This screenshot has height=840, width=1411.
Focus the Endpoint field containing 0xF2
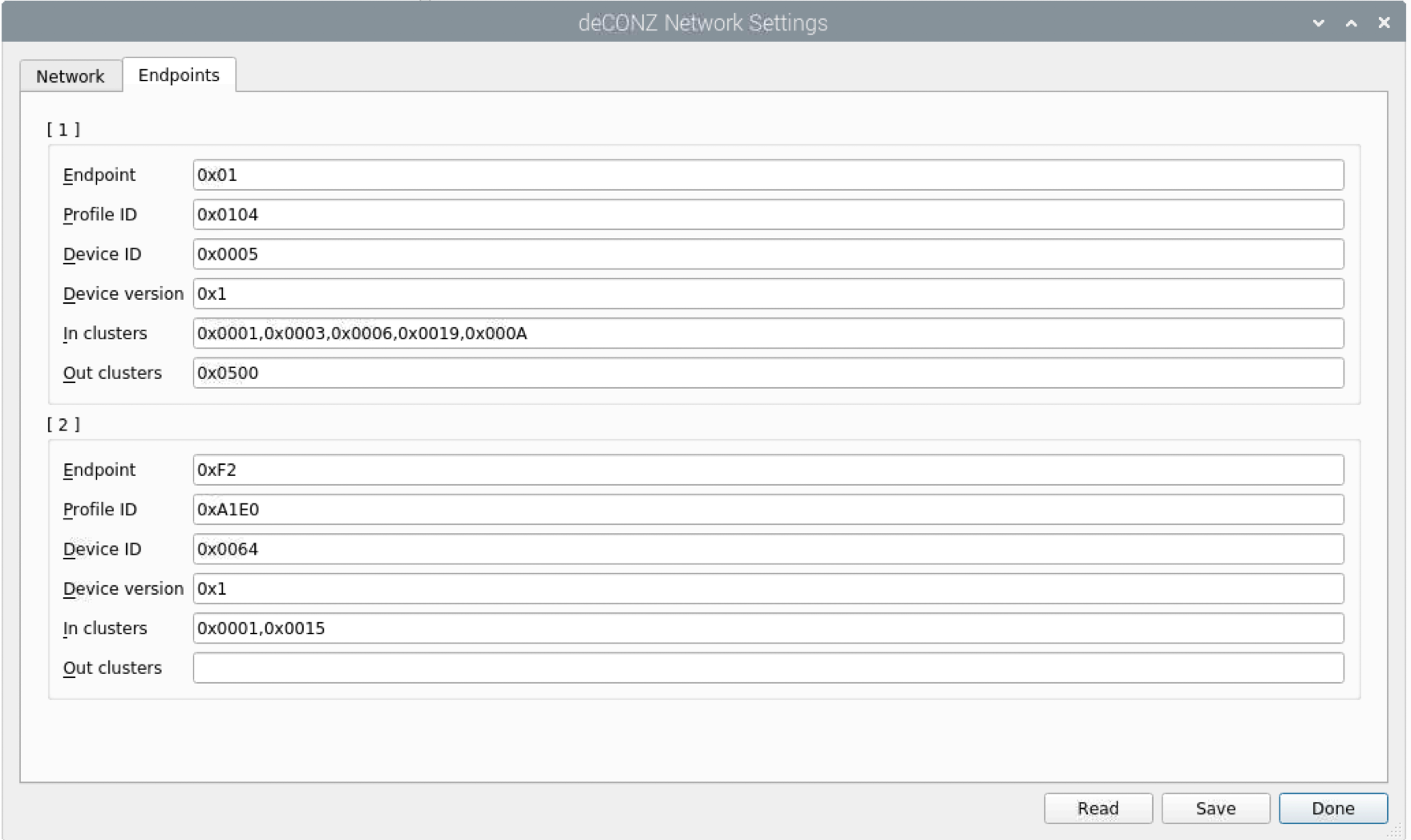[767, 470]
